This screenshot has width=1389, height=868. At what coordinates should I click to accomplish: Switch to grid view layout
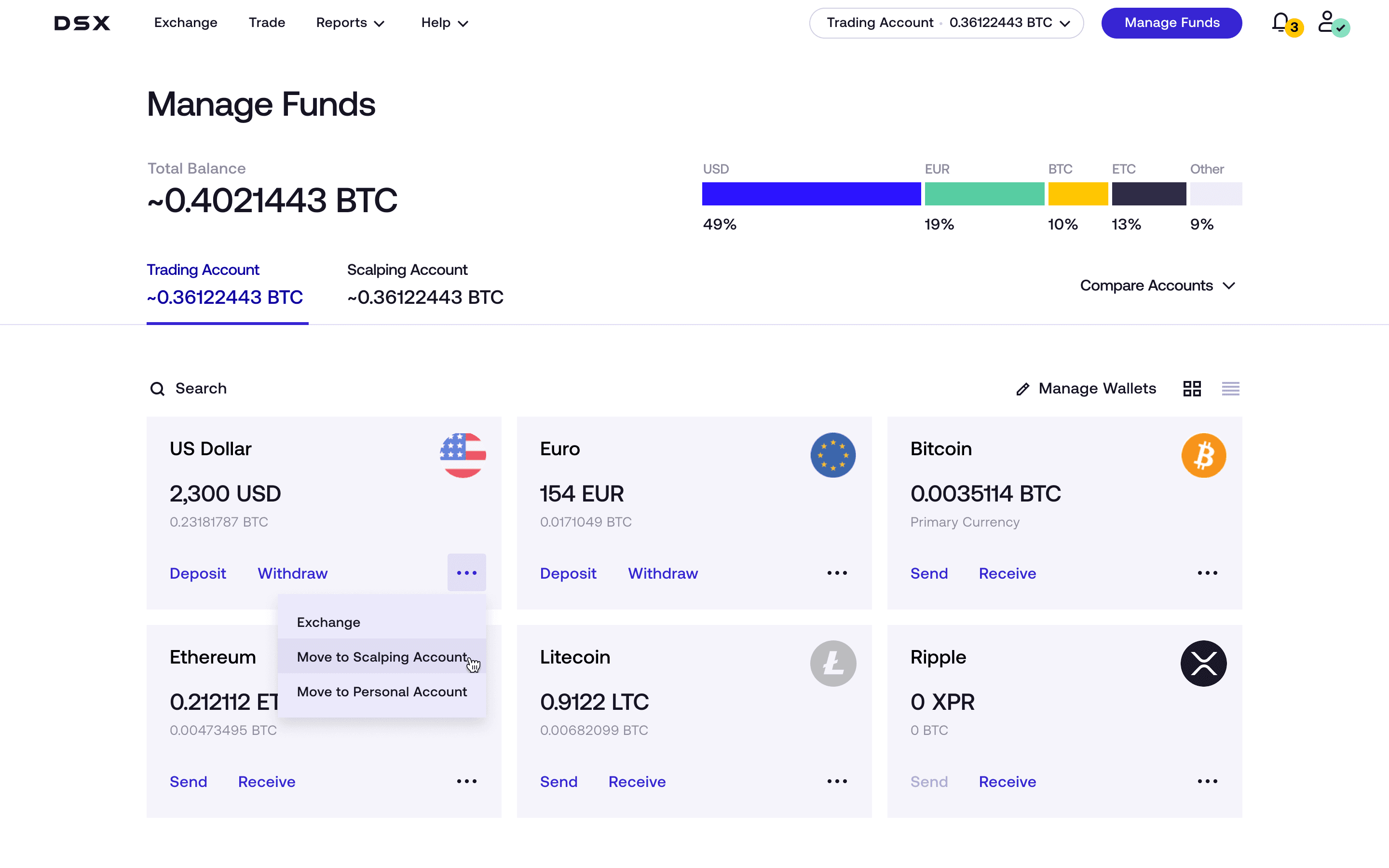(x=1192, y=389)
